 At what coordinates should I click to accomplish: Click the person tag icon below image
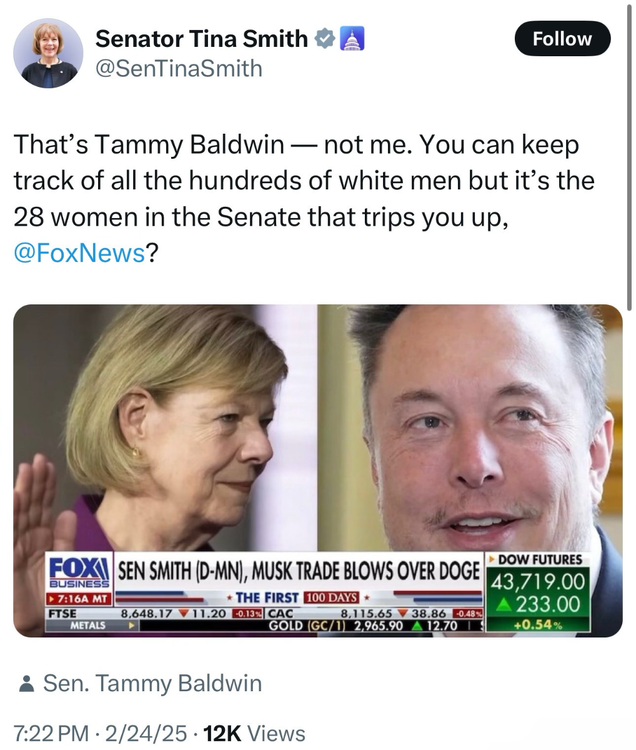(27, 685)
